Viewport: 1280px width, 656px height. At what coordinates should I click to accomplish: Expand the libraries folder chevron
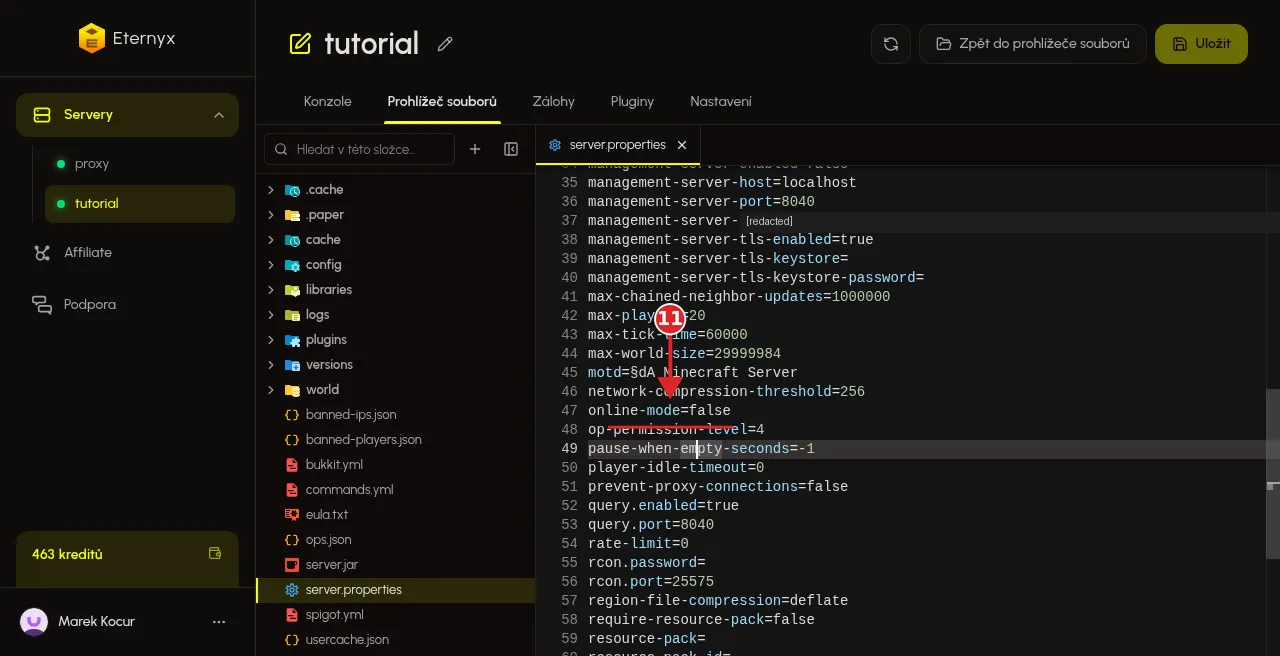[x=270, y=290]
